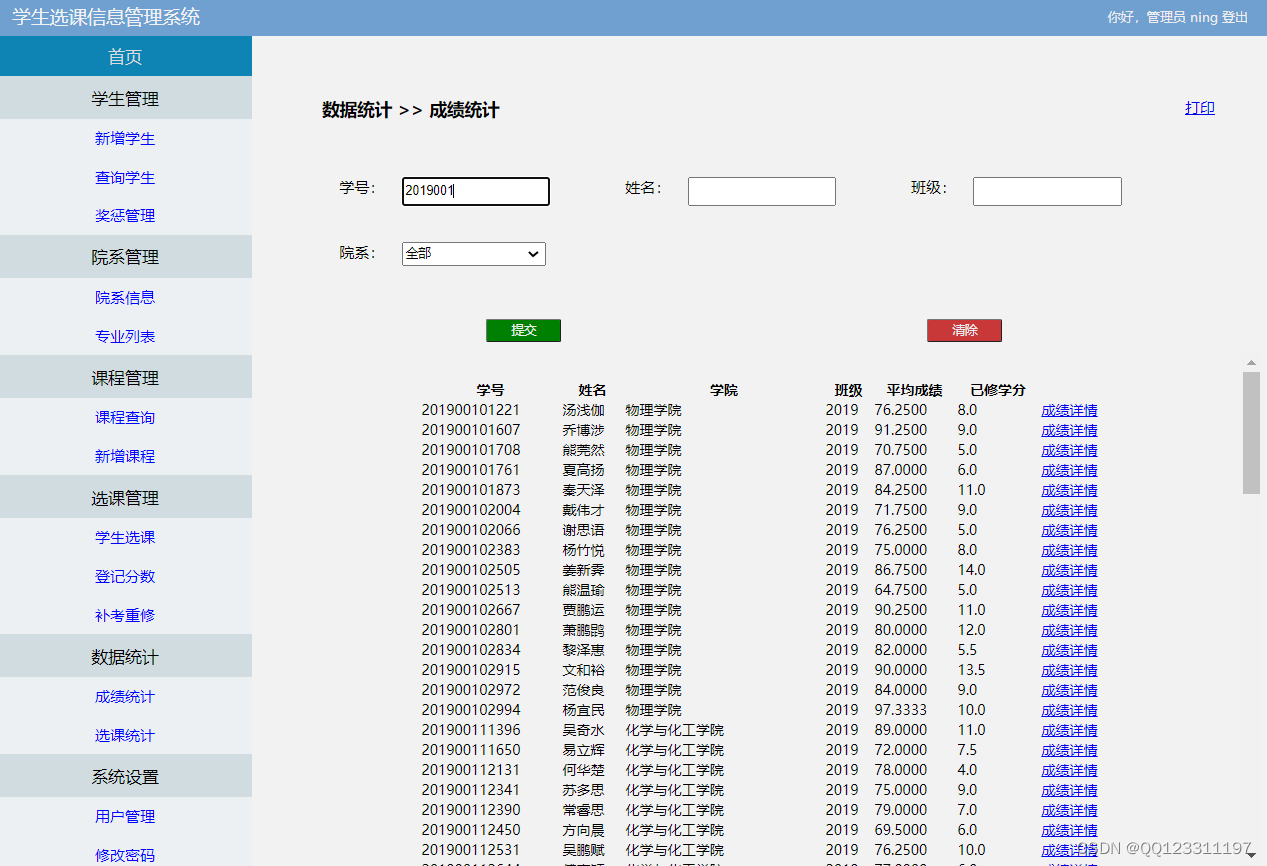Screen dimensions: 1267x866
Task: Go to 课程查询
Action: [125, 418]
